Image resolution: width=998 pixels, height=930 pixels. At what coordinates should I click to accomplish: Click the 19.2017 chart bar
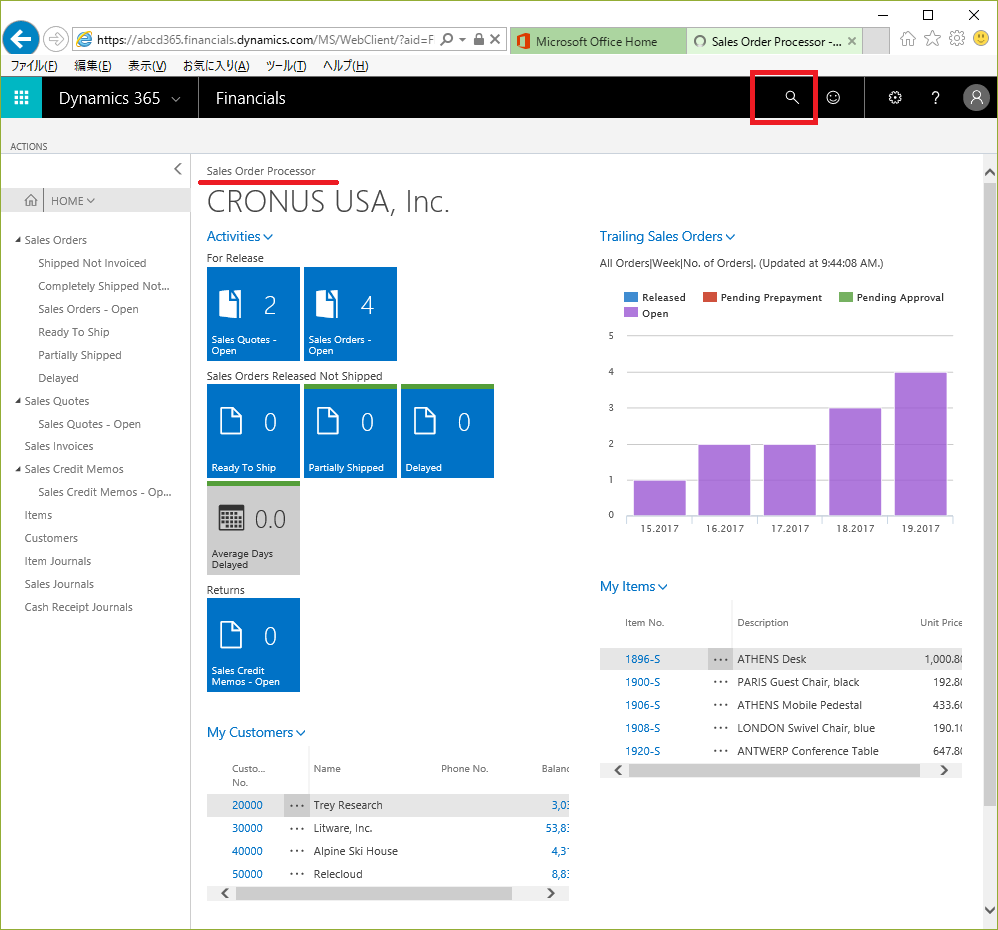[920, 444]
